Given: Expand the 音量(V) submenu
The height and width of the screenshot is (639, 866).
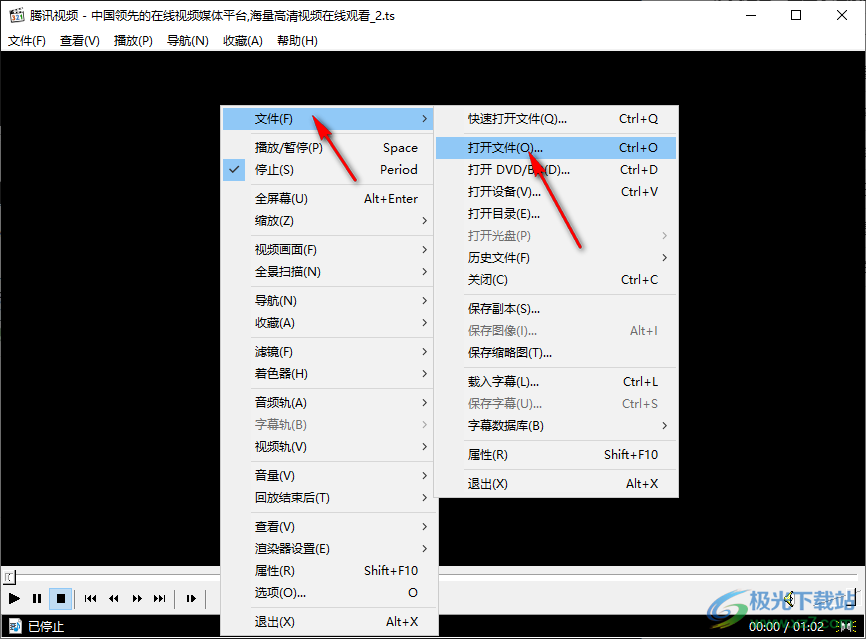Looking at the screenshot, I should point(328,476).
